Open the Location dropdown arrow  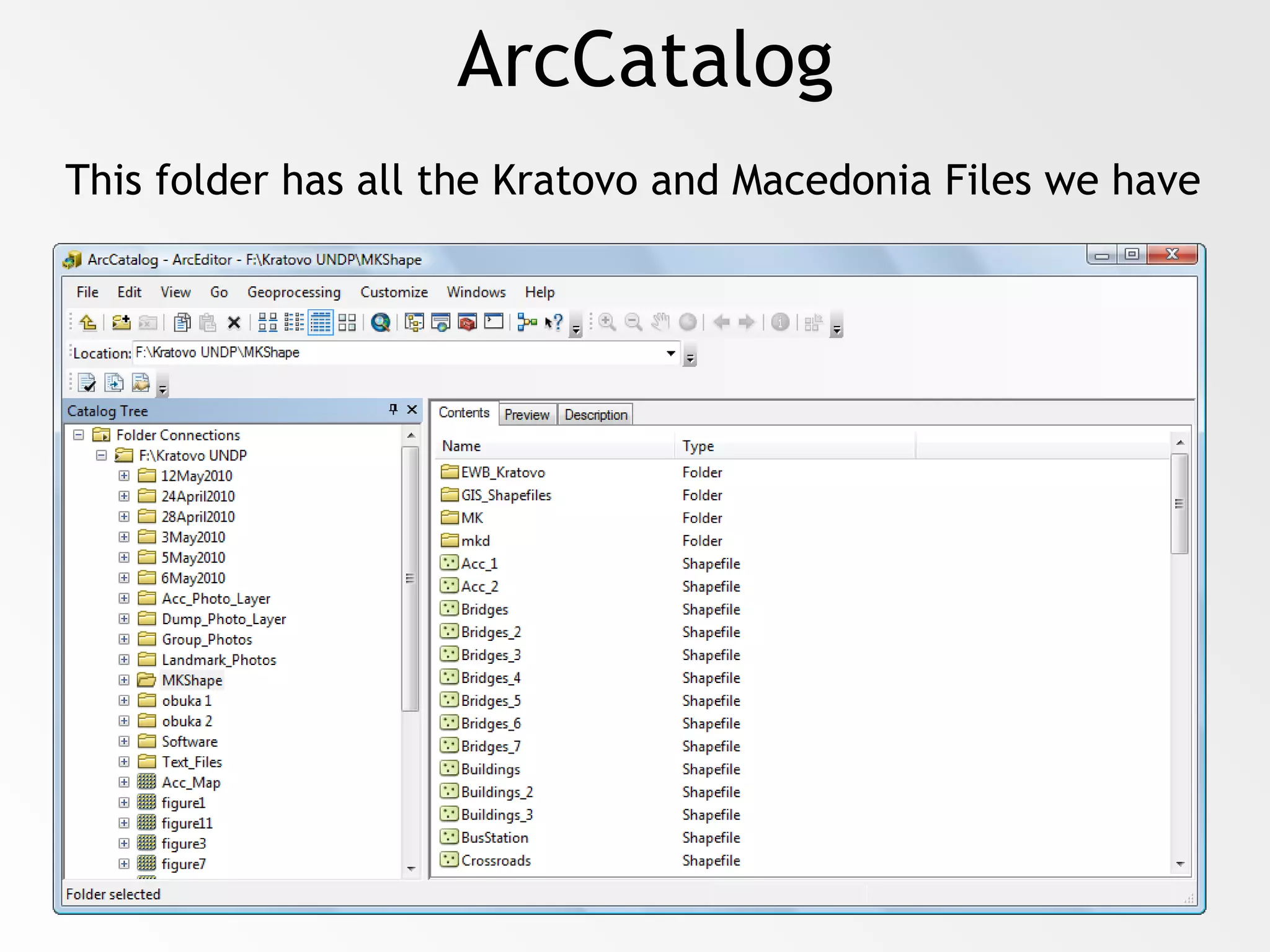670,353
